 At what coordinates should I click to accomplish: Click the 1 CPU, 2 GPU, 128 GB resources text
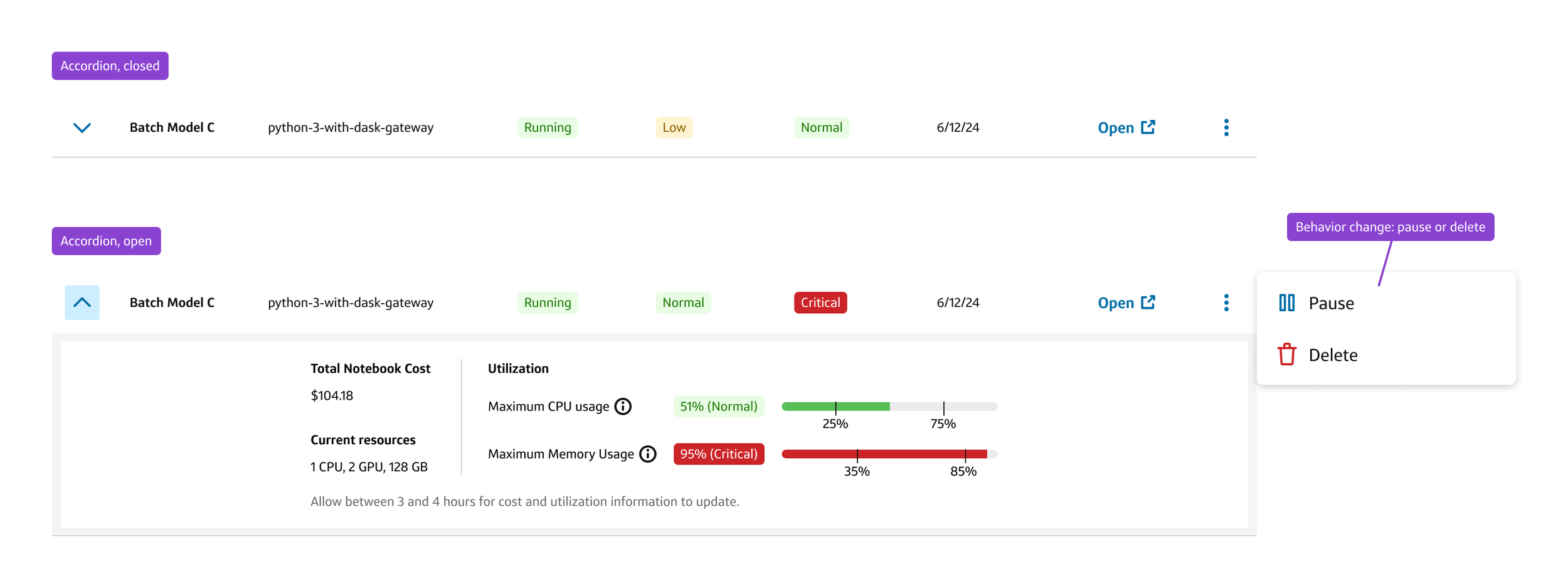[x=369, y=468]
